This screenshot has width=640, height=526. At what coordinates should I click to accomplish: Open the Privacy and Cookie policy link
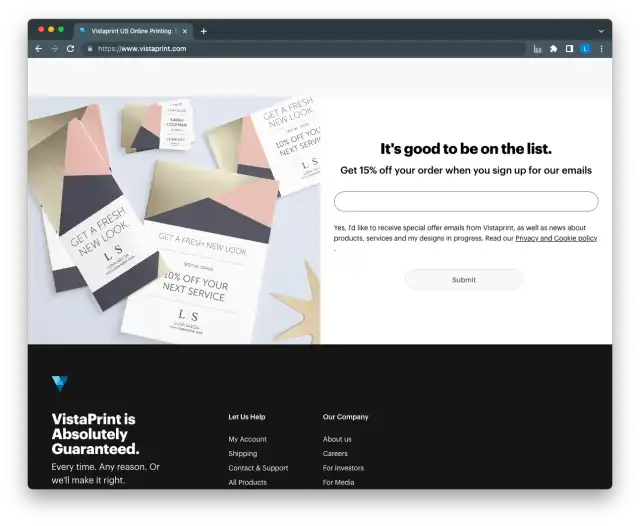point(556,238)
